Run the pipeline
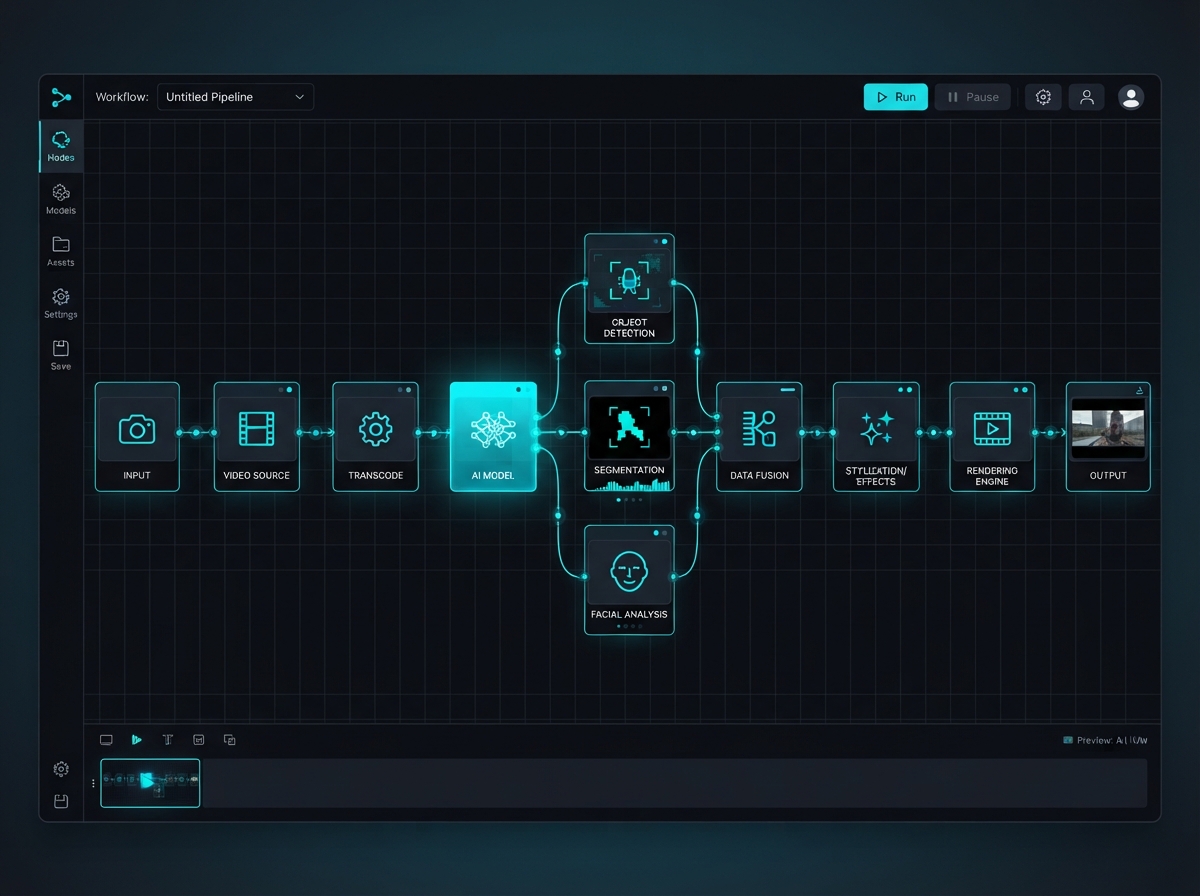This screenshot has width=1200, height=896. coord(896,97)
